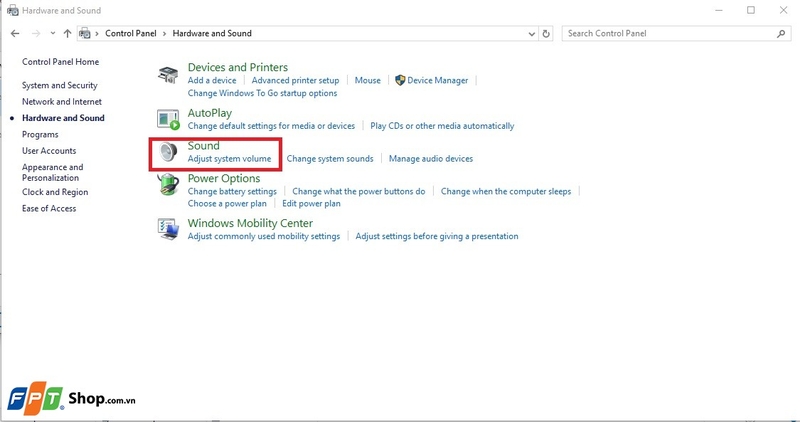Change default settings for media or devices

(271, 126)
